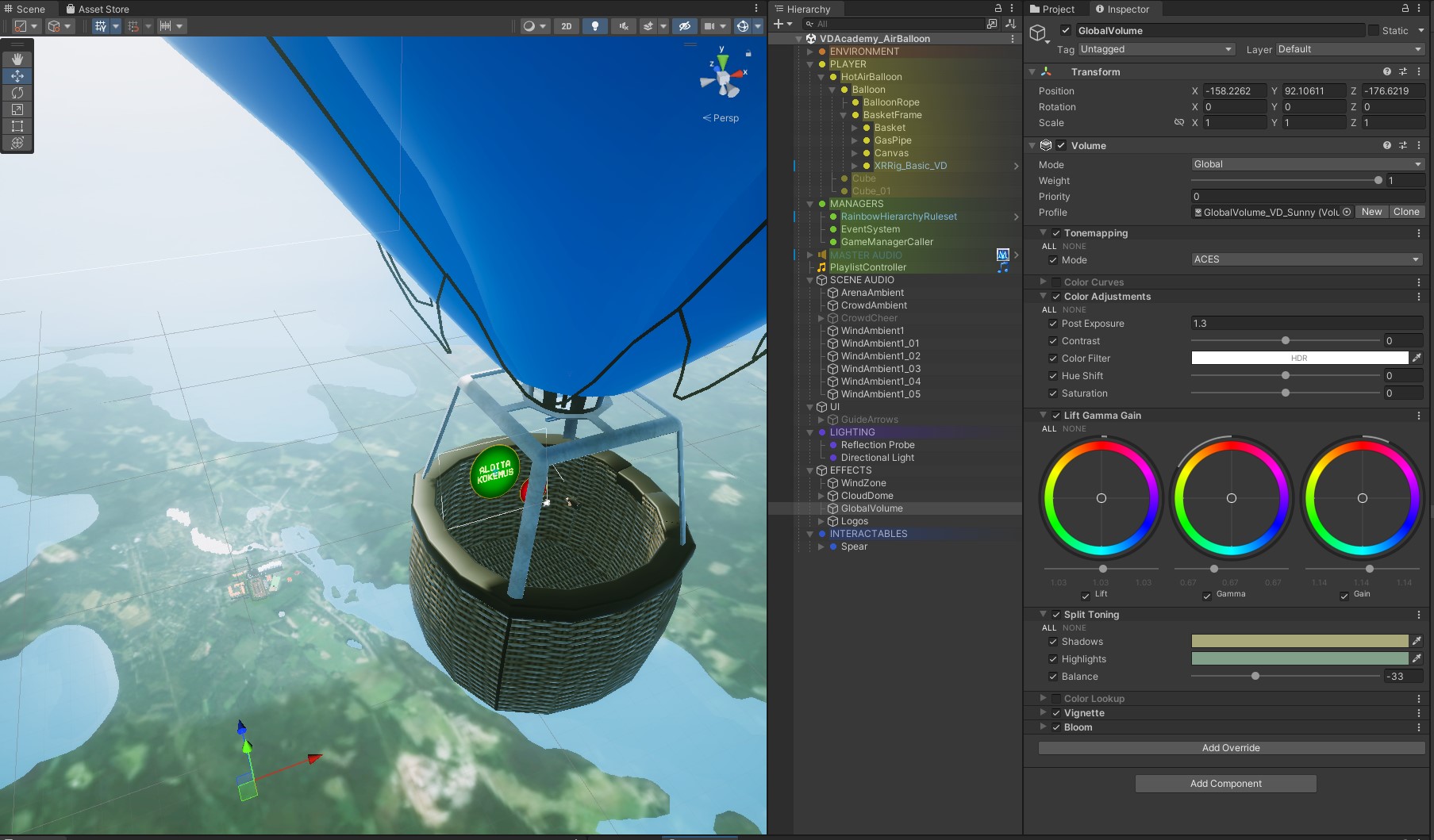Select the Rotate tool in scene toolbar

17,93
